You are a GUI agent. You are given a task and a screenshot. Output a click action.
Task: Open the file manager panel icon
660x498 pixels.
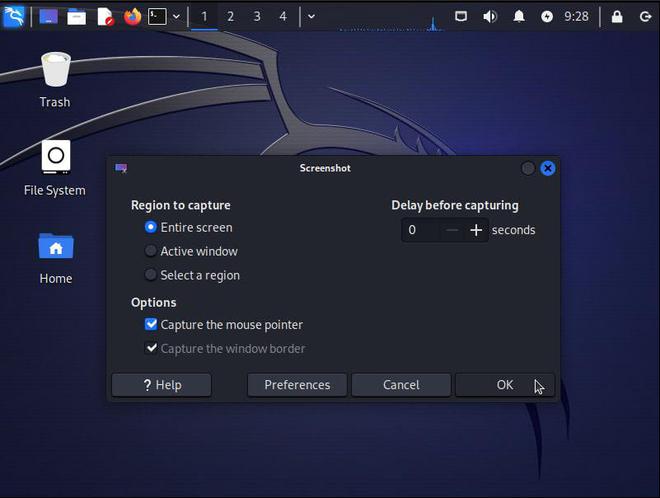[x=77, y=17]
